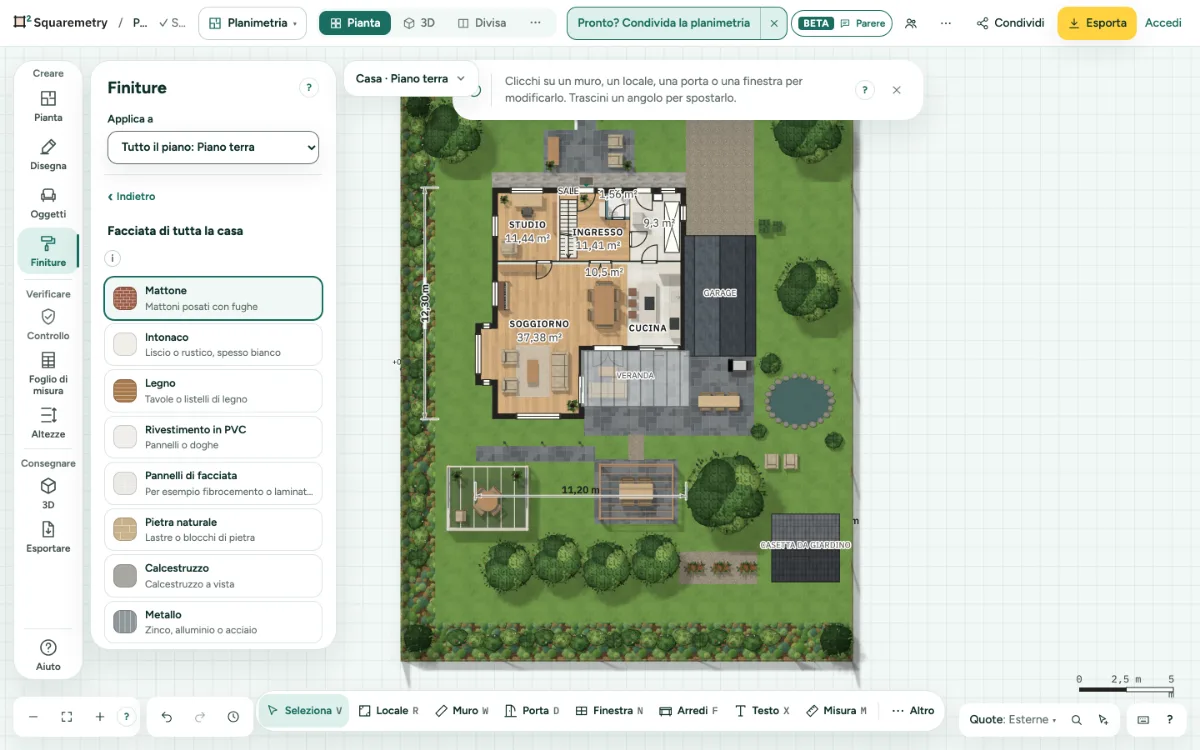Open Foglio di misura sheet

click(48, 373)
